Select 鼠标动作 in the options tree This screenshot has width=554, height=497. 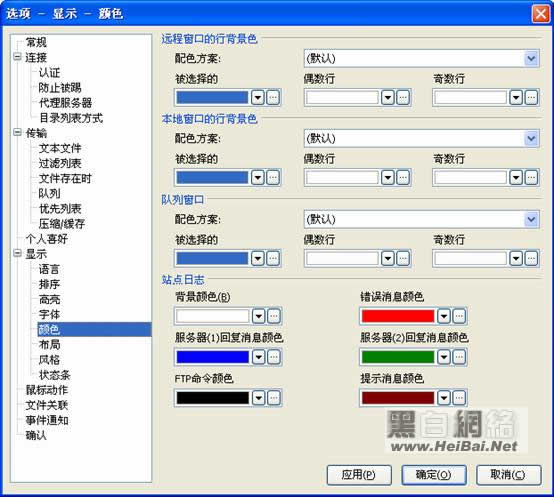[47, 390]
